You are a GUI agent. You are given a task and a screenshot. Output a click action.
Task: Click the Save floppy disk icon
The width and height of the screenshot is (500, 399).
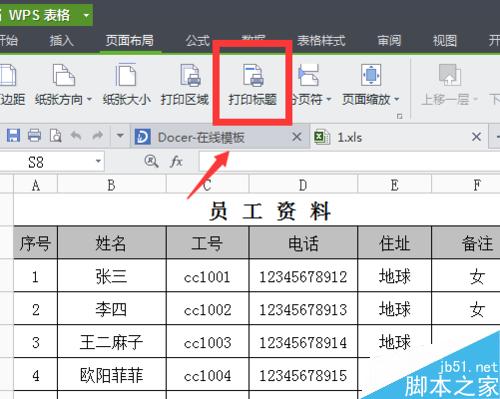pos(13,136)
